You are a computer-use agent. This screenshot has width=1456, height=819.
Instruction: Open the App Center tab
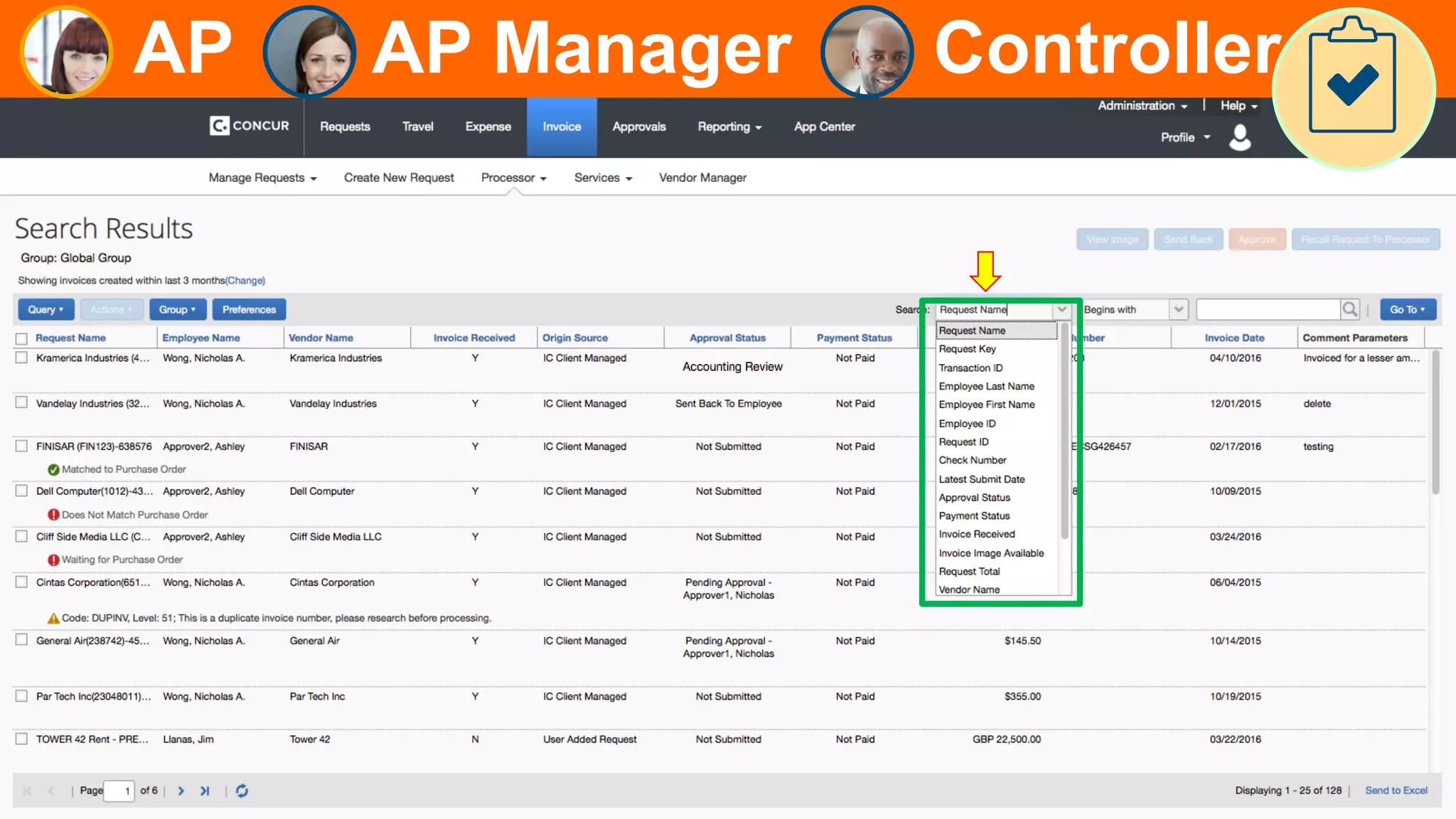pos(825,127)
